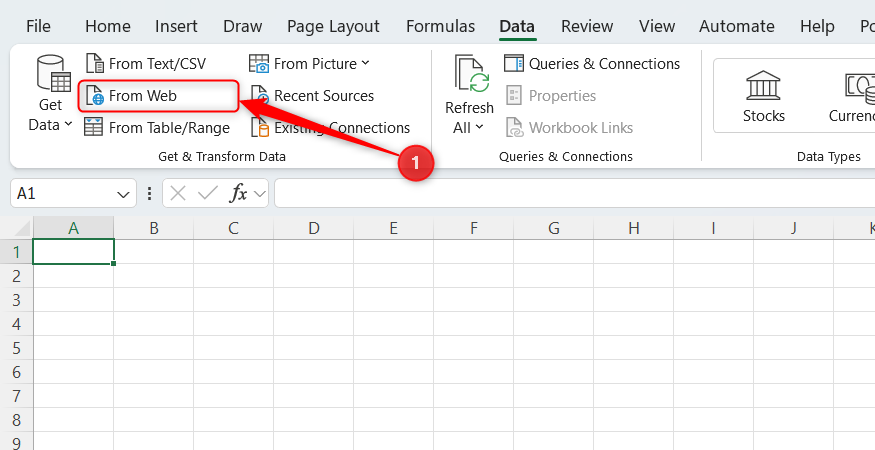Select column A header
Screen dimensions: 875x450
(74, 228)
